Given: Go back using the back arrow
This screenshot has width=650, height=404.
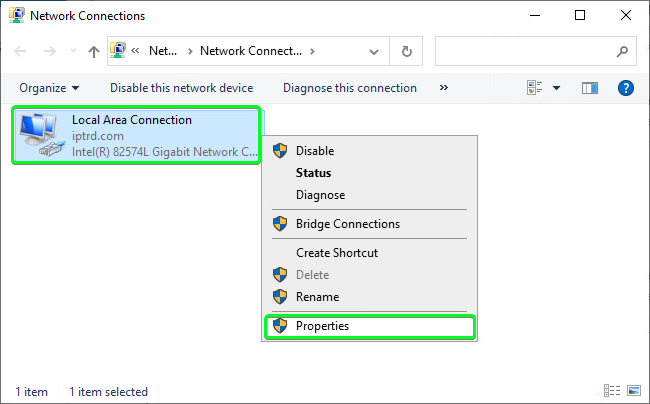Looking at the screenshot, I should pos(20,51).
